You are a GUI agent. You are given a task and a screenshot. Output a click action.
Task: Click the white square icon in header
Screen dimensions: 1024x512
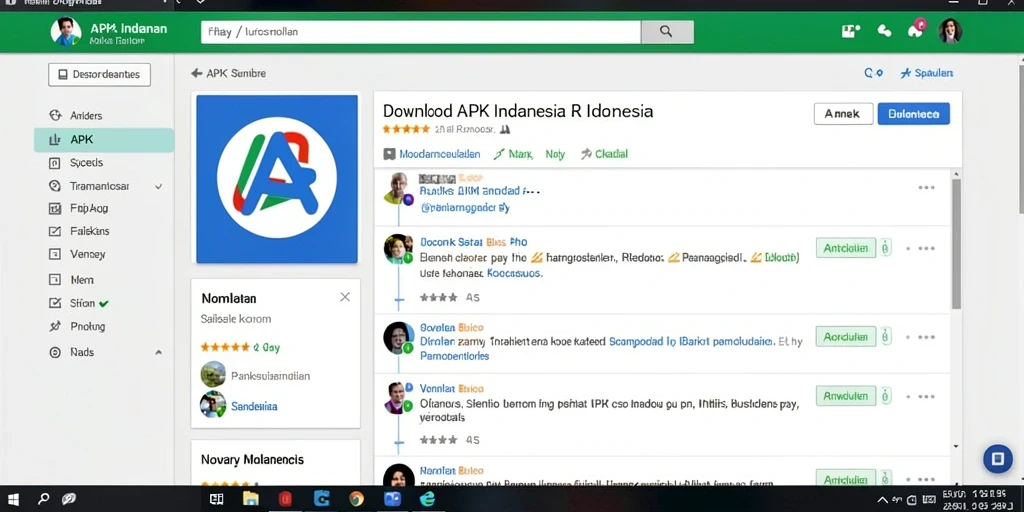click(x=850, y=31)
